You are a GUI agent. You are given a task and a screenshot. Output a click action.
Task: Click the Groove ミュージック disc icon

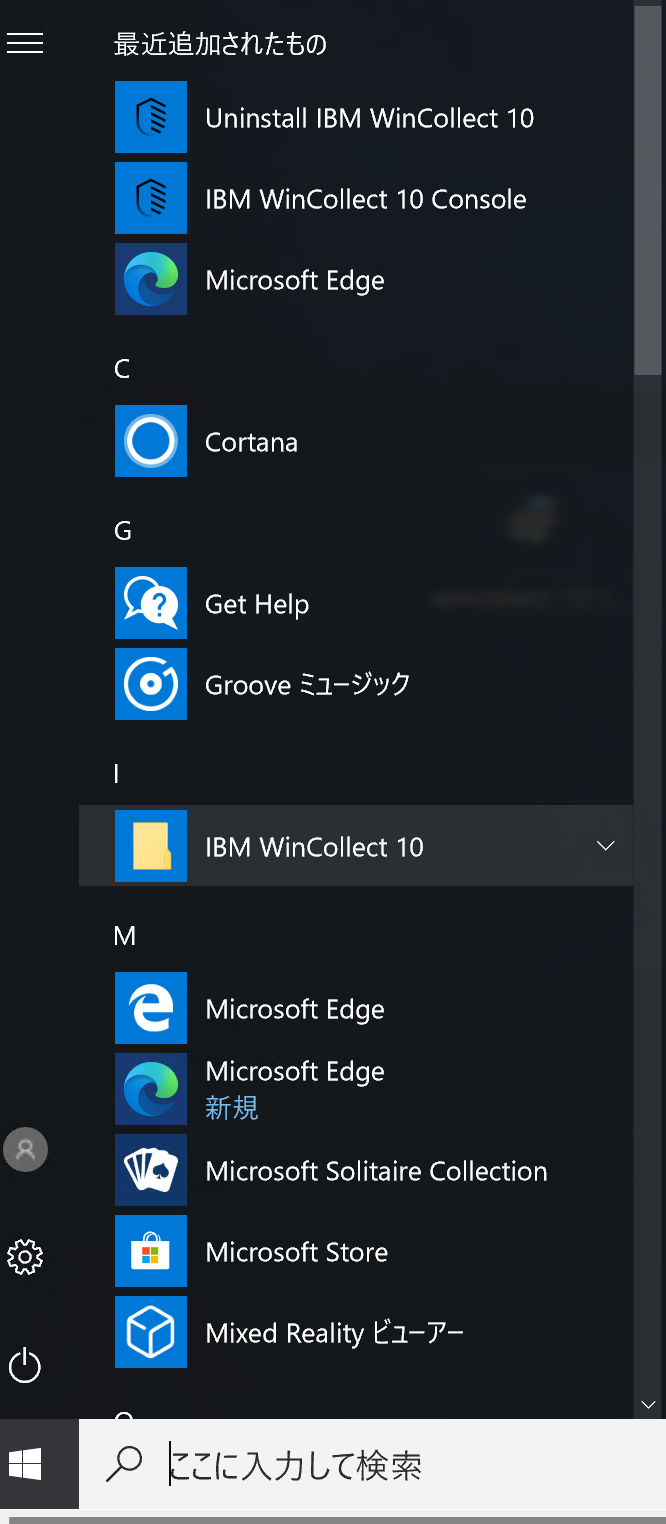(x=151, y=684)
